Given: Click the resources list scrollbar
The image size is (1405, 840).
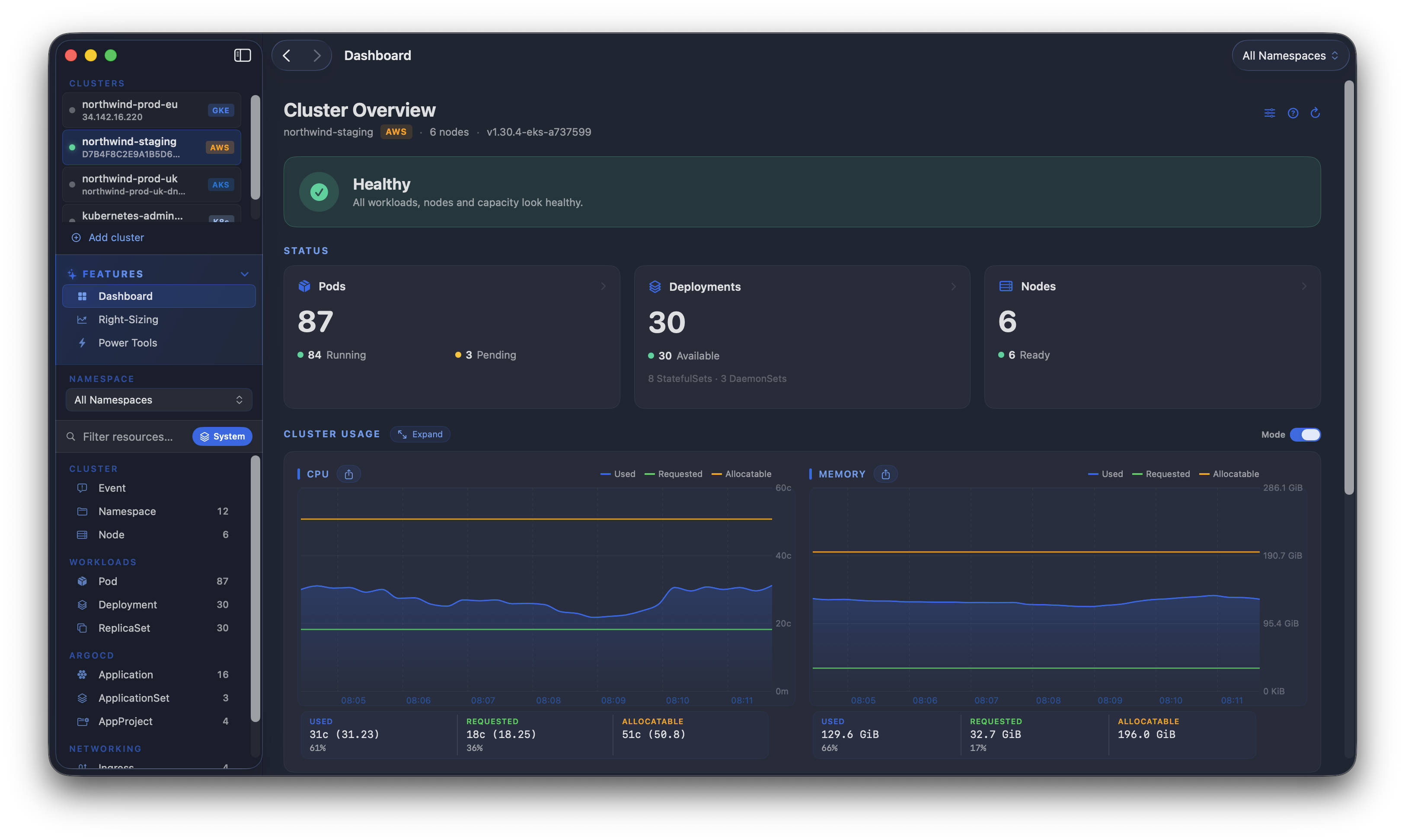Looking at the screenshot, I should 255,589.
